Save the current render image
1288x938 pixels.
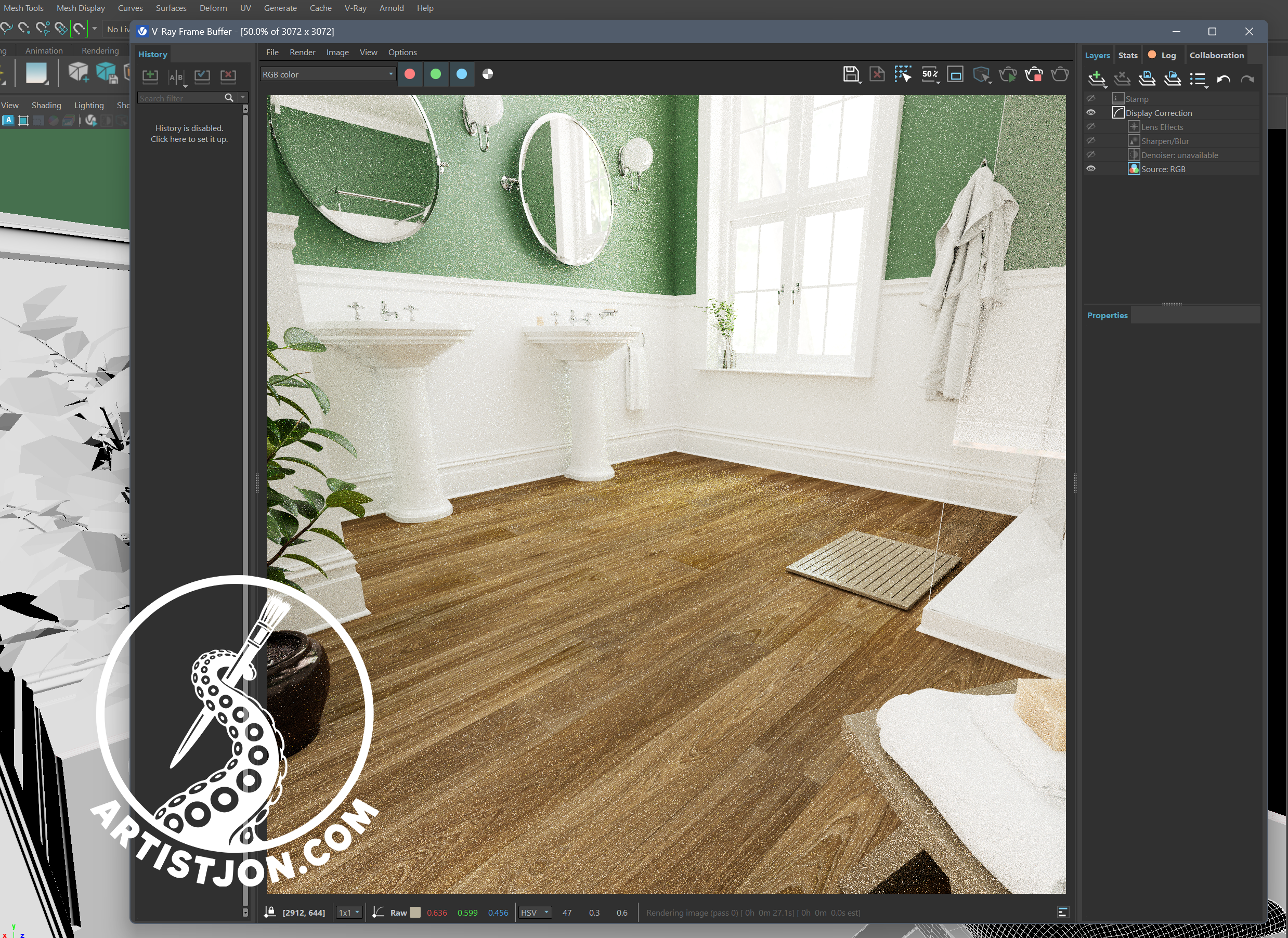pyautogui.click(x=850, y=74)
